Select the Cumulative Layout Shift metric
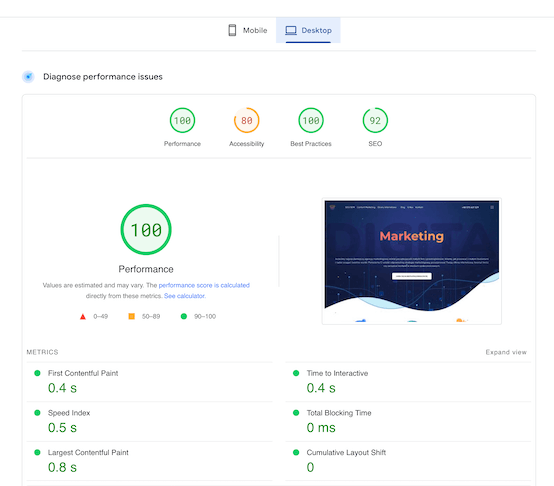 click(408, 461)
